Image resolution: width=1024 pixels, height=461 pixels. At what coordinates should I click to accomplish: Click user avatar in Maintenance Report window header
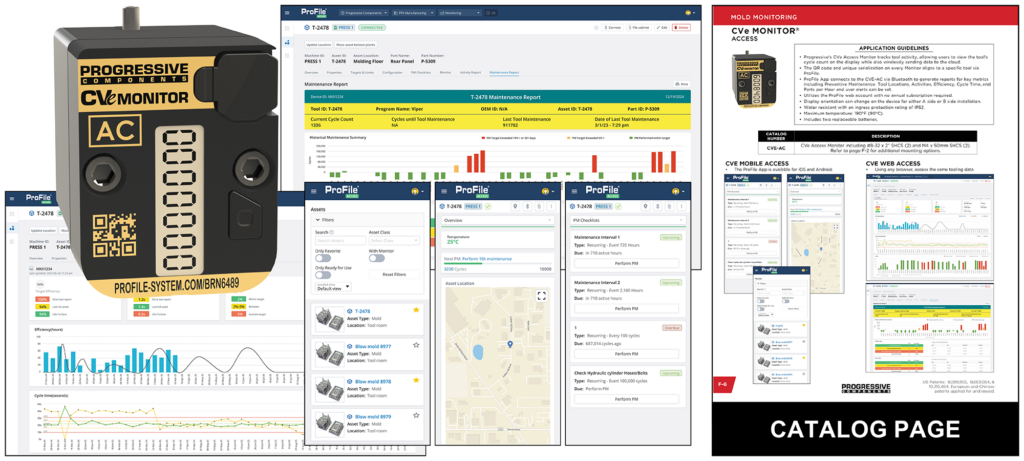pos(687,12)
